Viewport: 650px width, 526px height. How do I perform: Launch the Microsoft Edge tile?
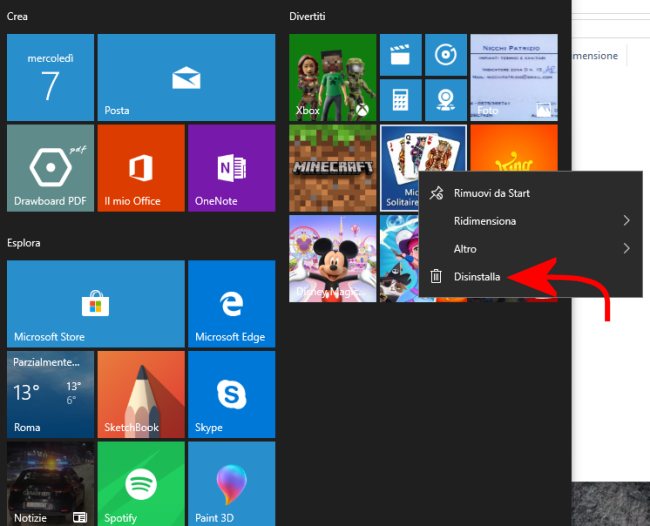[232, 304]
